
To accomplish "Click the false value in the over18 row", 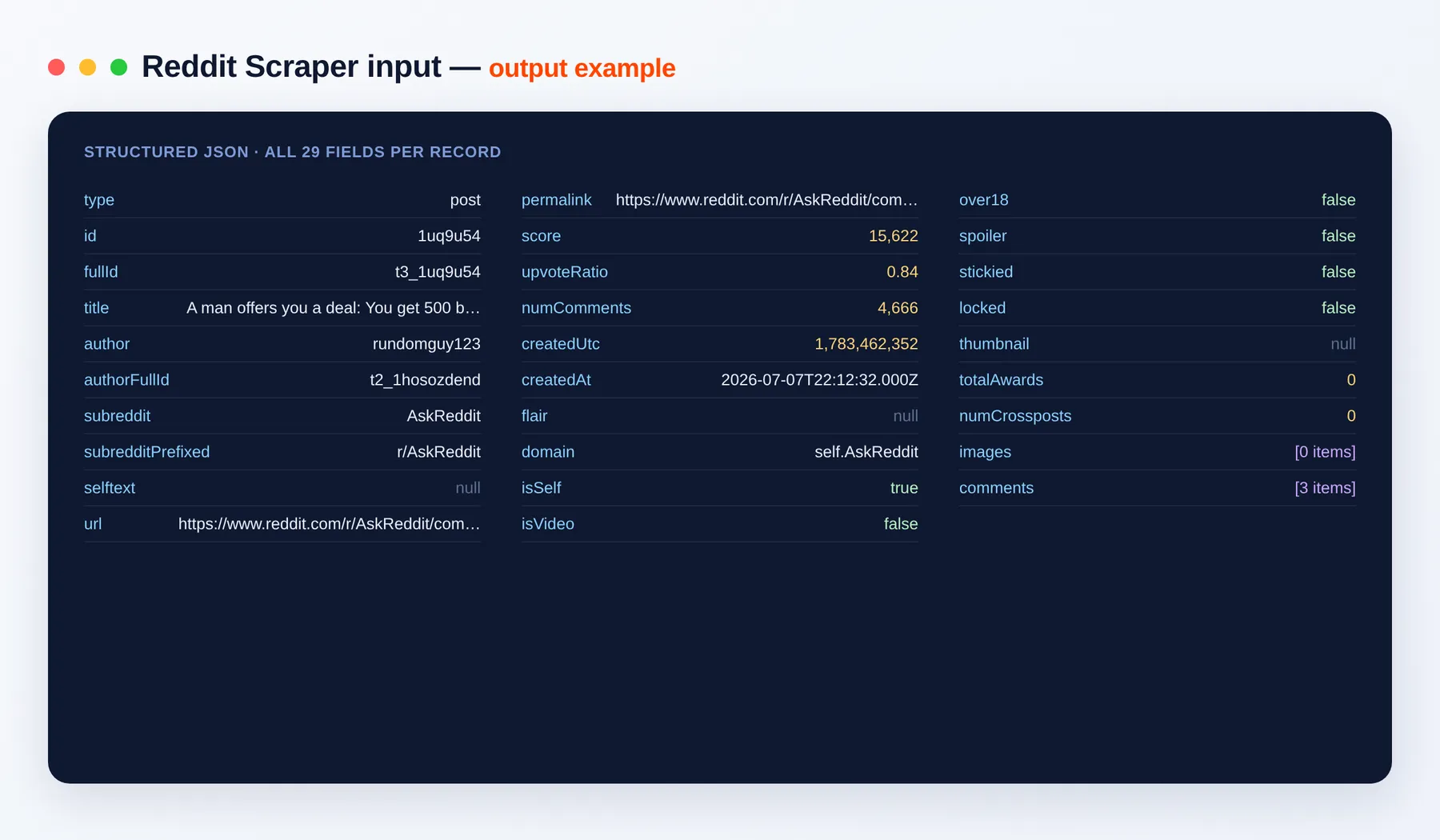I will 1338,200.
